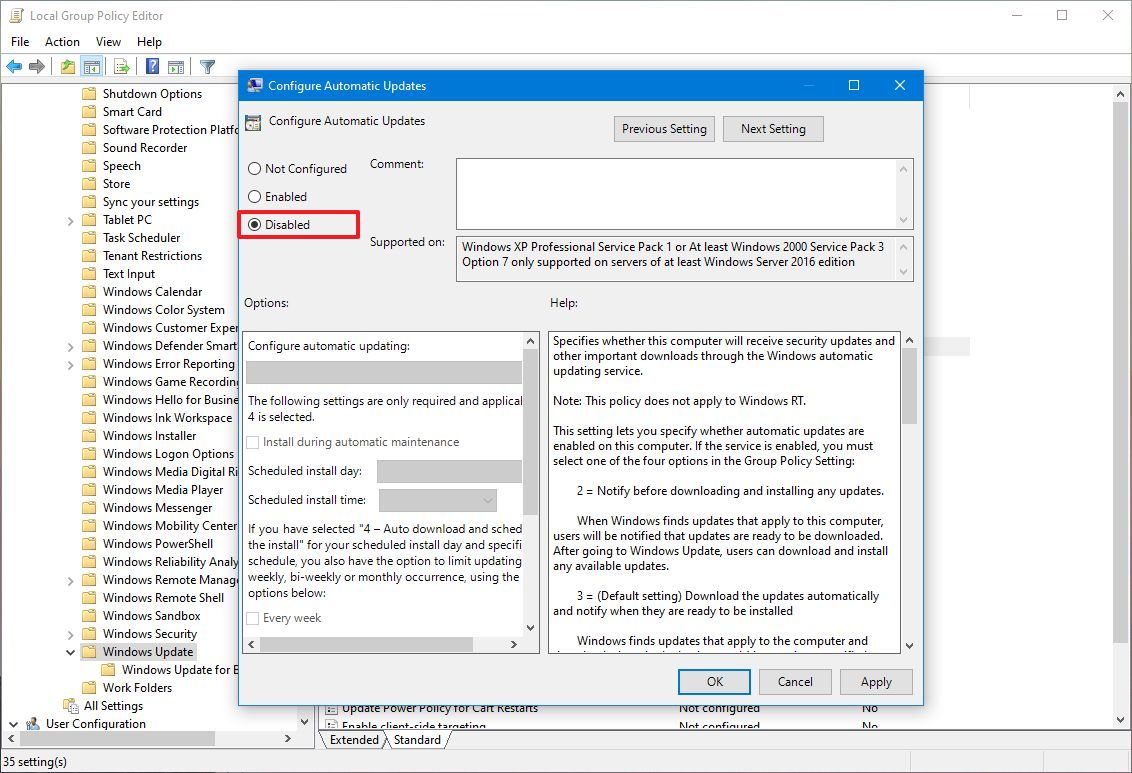Open Help using the question mark toolbar icon

point(150,66)
